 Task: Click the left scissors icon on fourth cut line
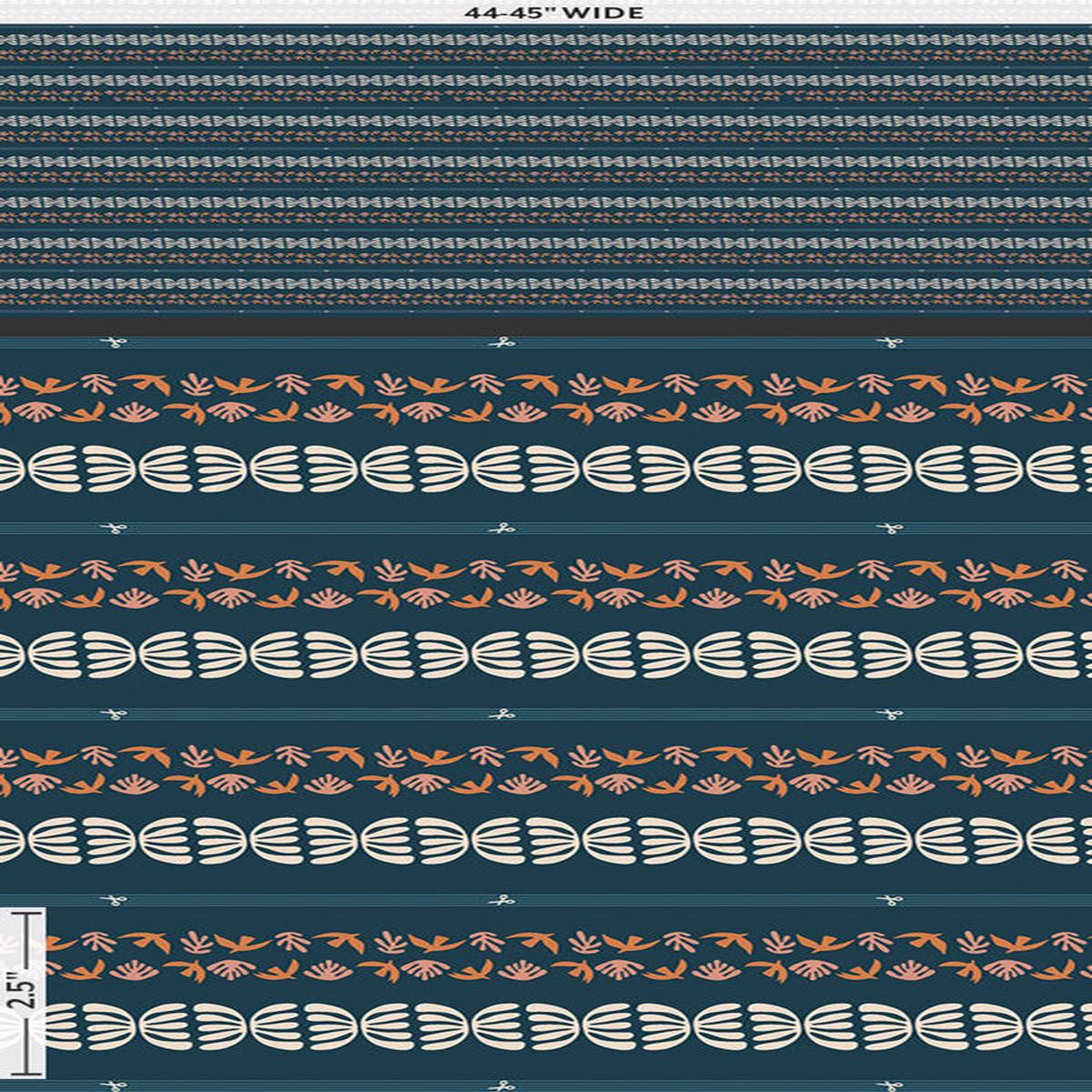pos(113,901)
